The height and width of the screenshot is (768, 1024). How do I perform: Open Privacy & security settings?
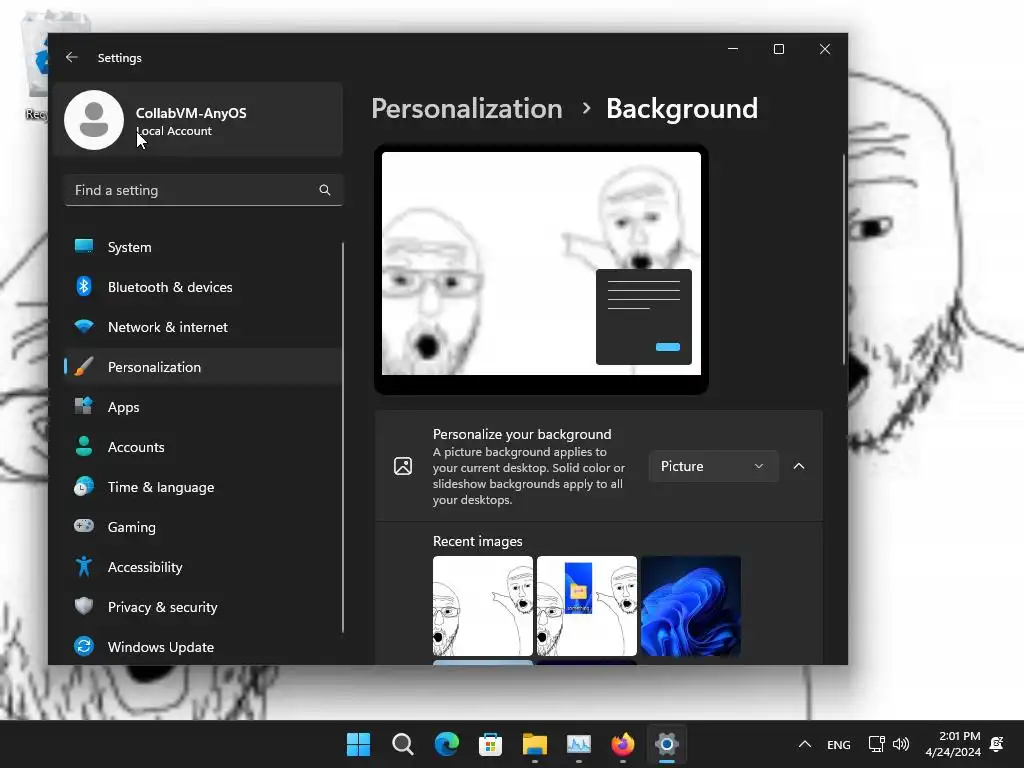click(x=202, y=607)
